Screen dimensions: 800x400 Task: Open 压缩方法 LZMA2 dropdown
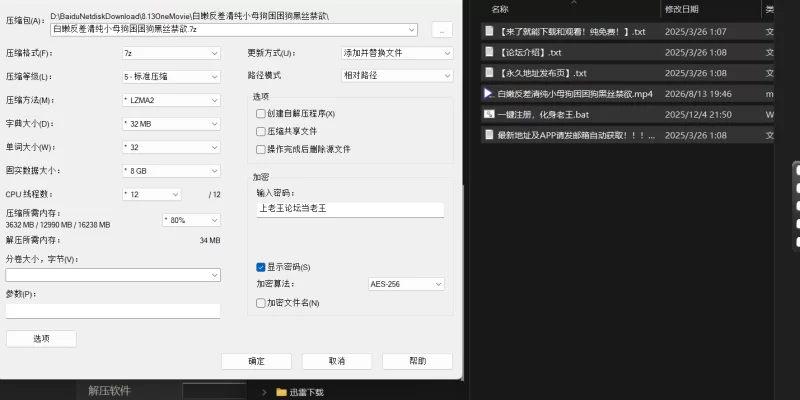(171, 100)
